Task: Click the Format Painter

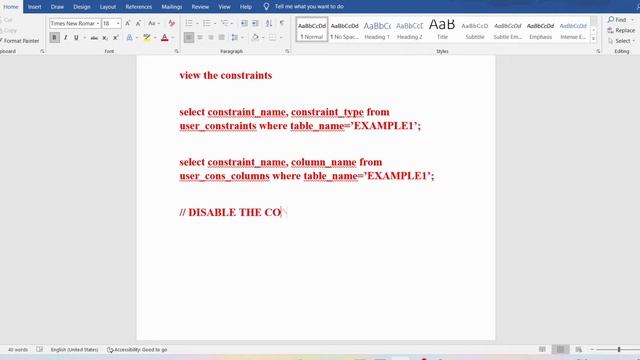Action: point(20,41)
